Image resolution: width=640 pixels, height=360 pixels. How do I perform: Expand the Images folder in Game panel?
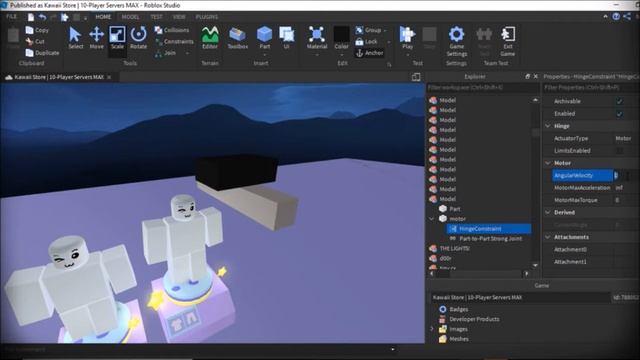click(432, 329)
